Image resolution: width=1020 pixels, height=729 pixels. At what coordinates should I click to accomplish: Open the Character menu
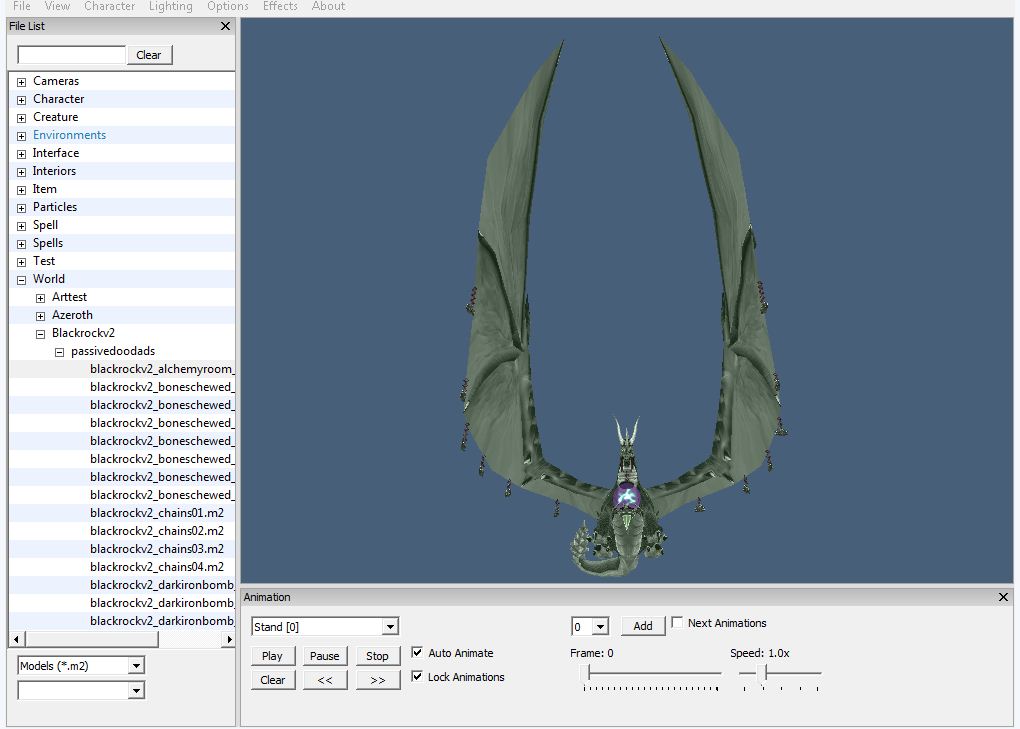click(109, 6)
